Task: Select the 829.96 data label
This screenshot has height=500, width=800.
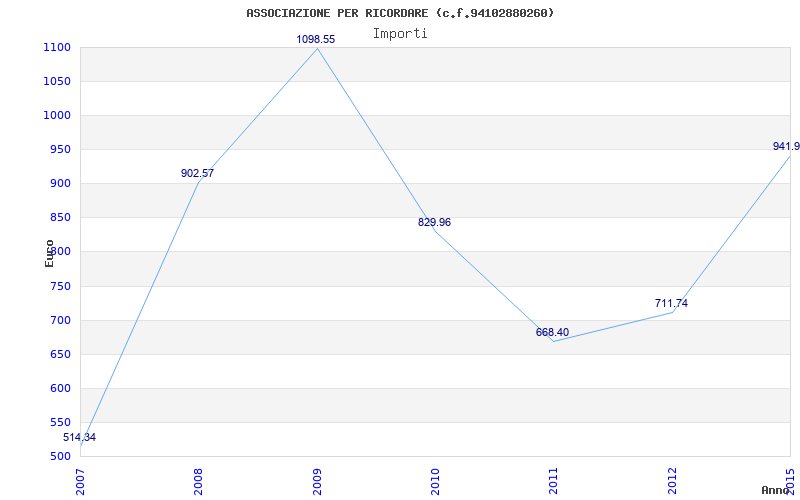Action: [434, 222]
